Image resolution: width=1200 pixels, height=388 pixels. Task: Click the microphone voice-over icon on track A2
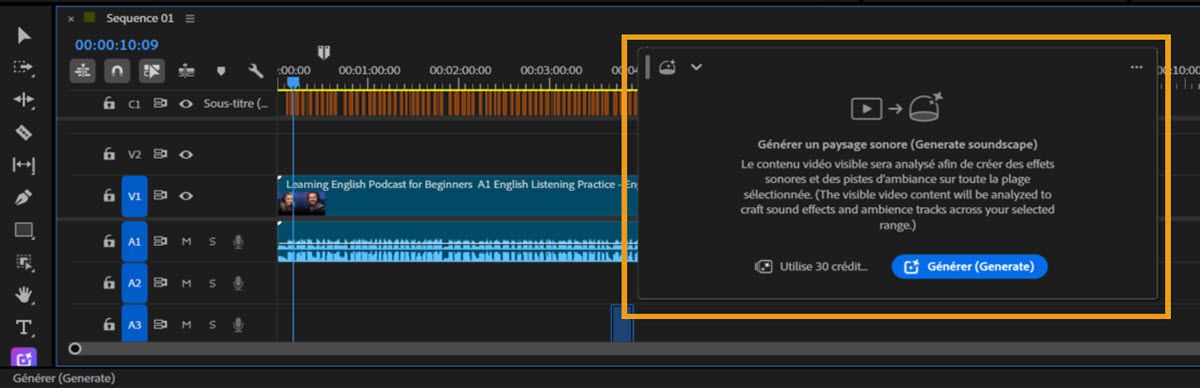click(238, 283)
